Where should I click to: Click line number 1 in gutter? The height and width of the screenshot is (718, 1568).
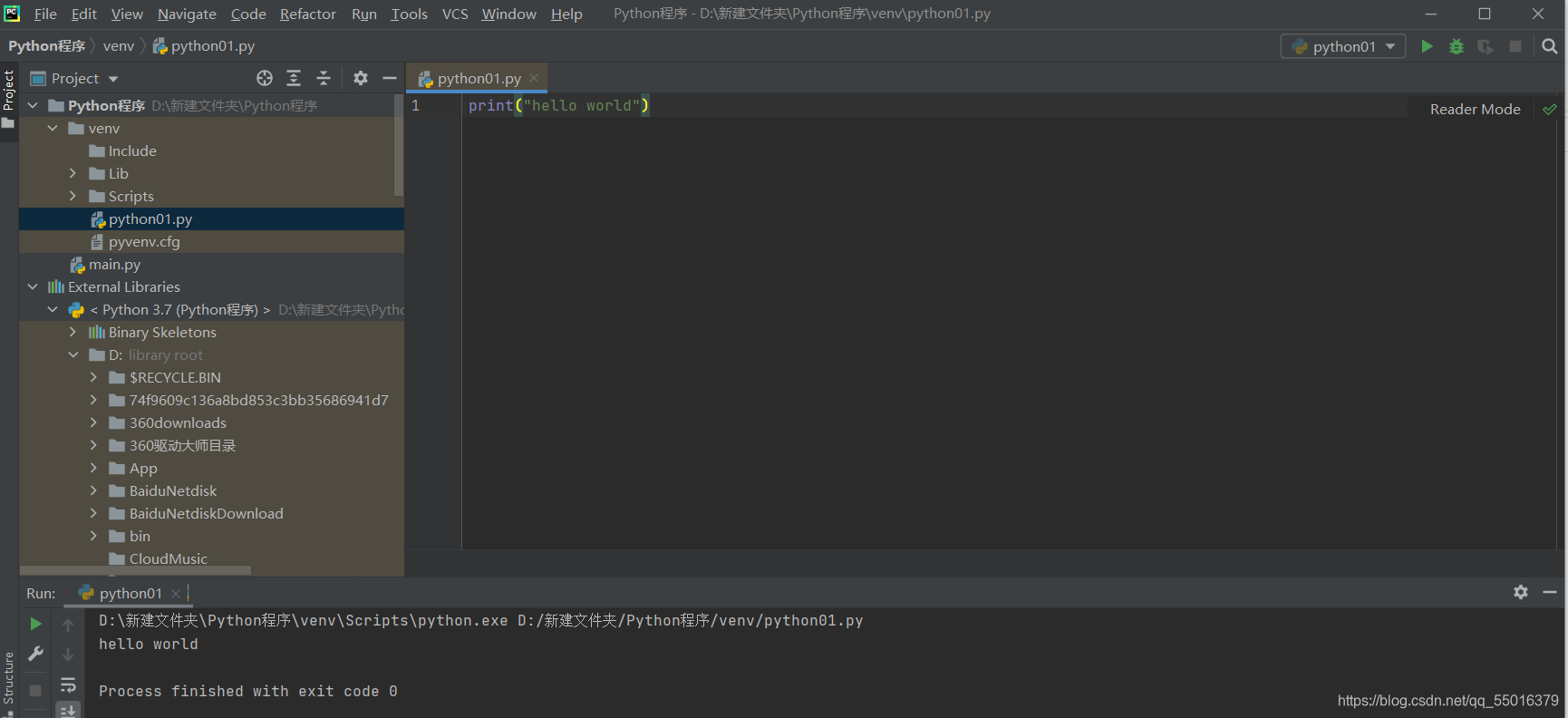415,105
